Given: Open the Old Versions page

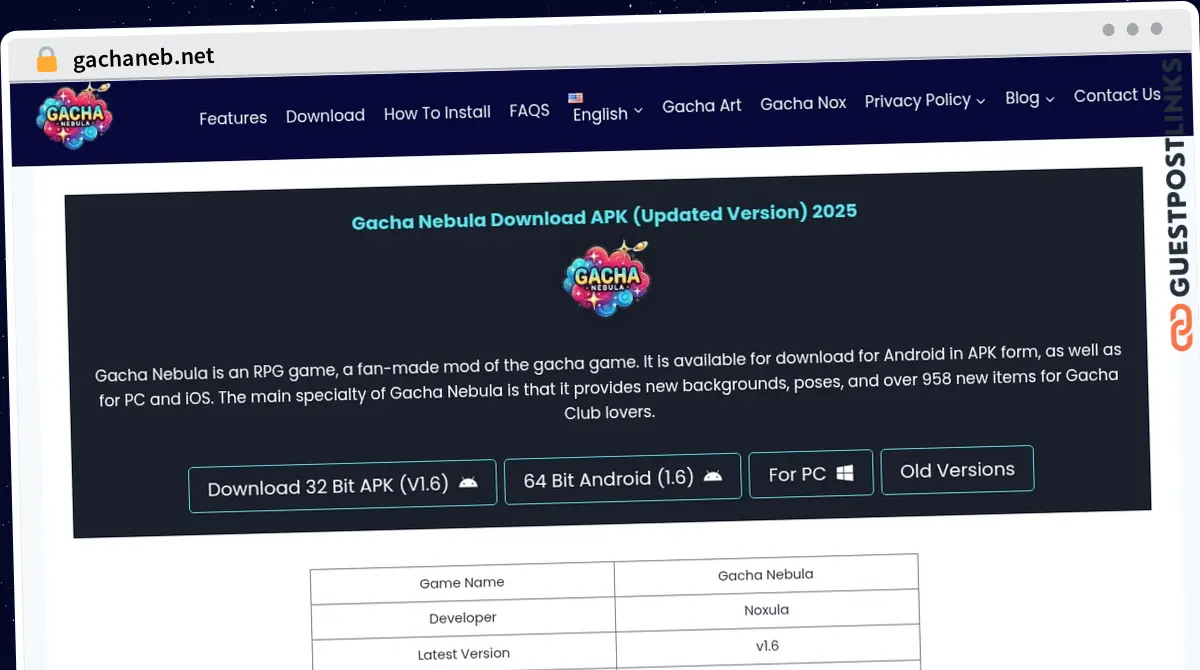Looking at the screenshot, I should point(956,469).
